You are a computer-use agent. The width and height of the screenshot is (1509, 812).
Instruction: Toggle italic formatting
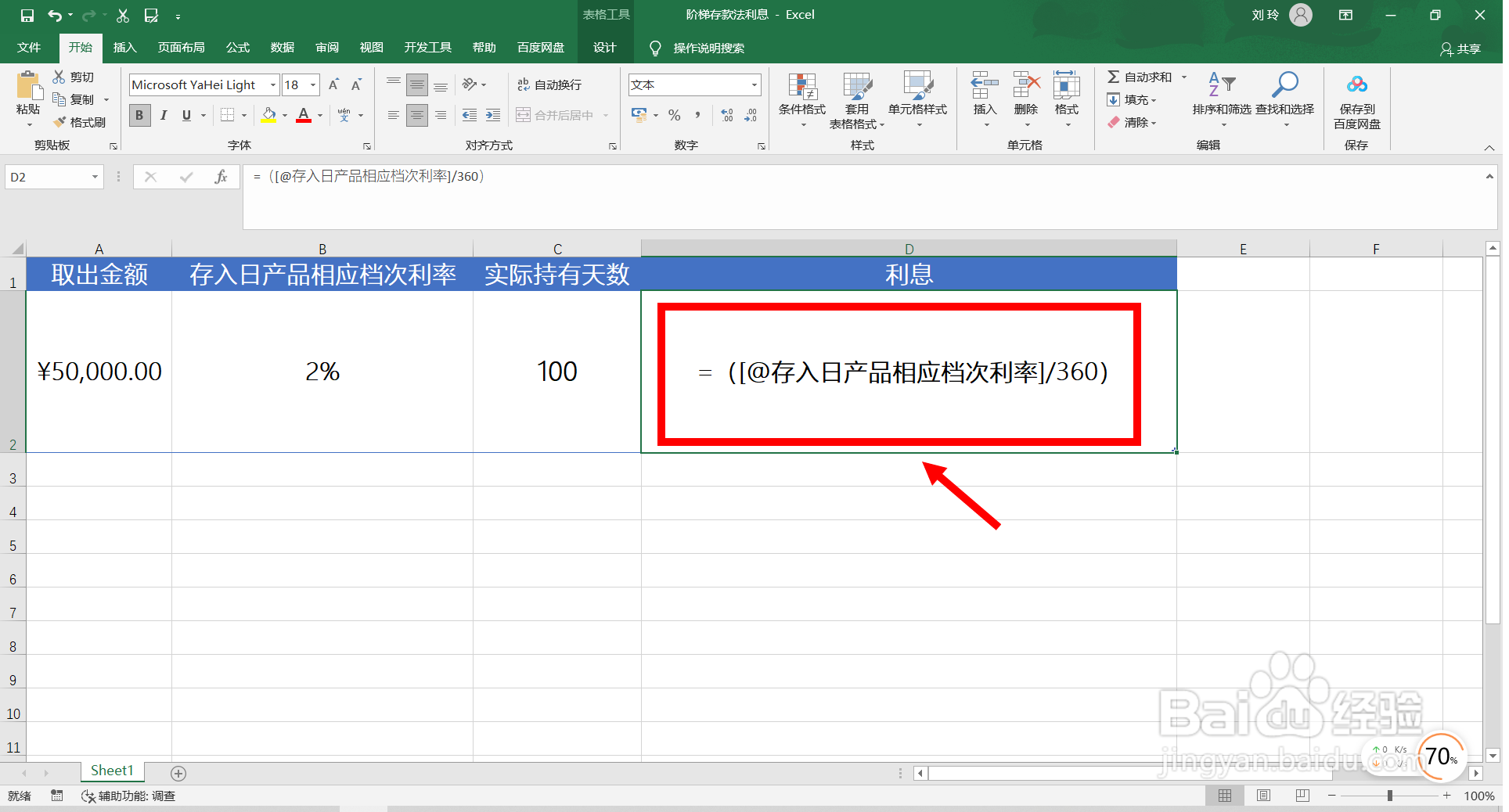coord(164,115)
